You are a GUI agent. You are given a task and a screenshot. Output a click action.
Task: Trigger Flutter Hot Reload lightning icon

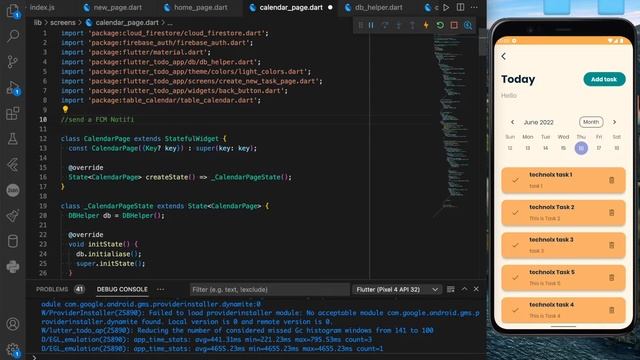[x=426, y=25]
